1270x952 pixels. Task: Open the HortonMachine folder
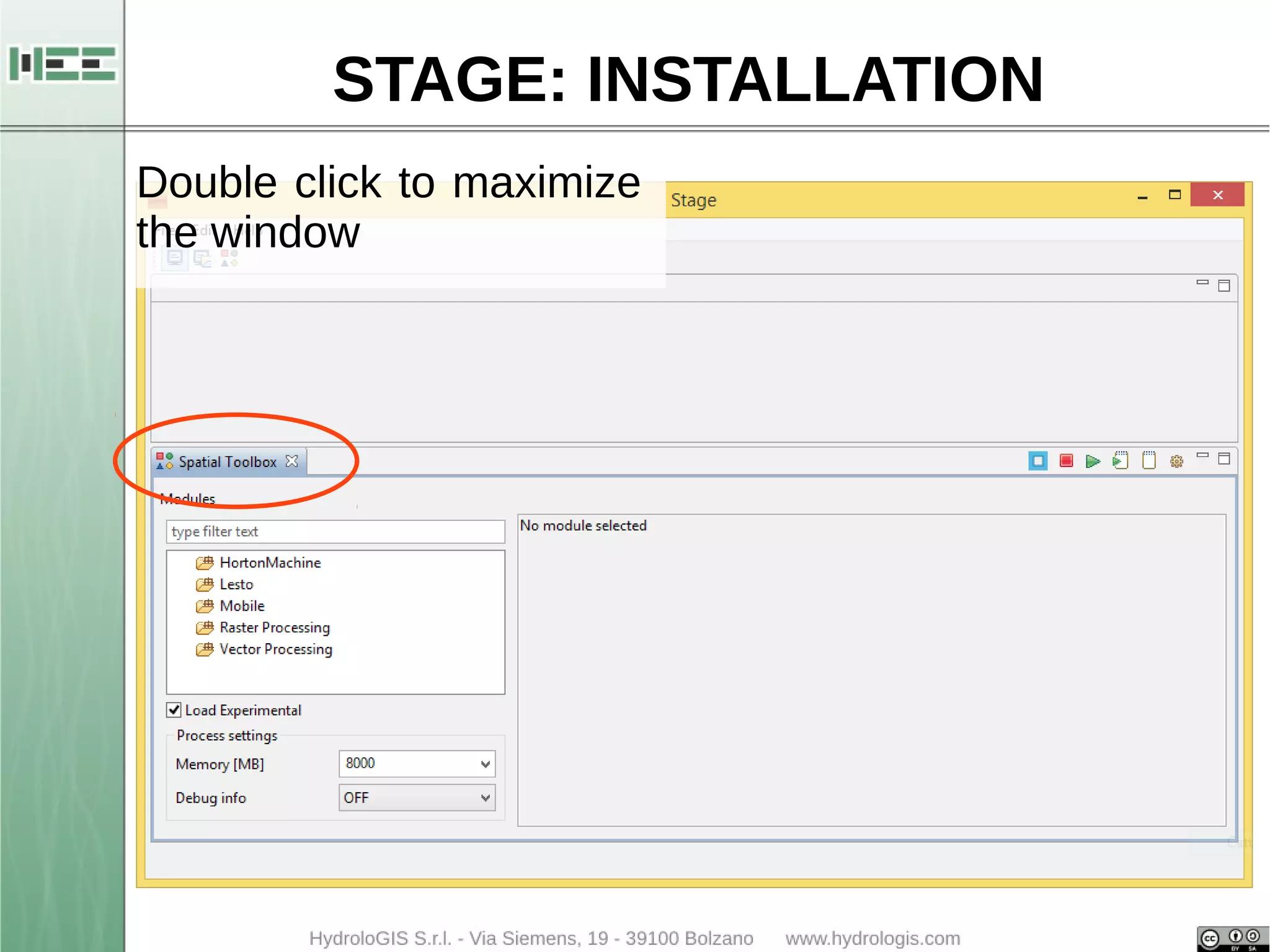coord(270,563)
